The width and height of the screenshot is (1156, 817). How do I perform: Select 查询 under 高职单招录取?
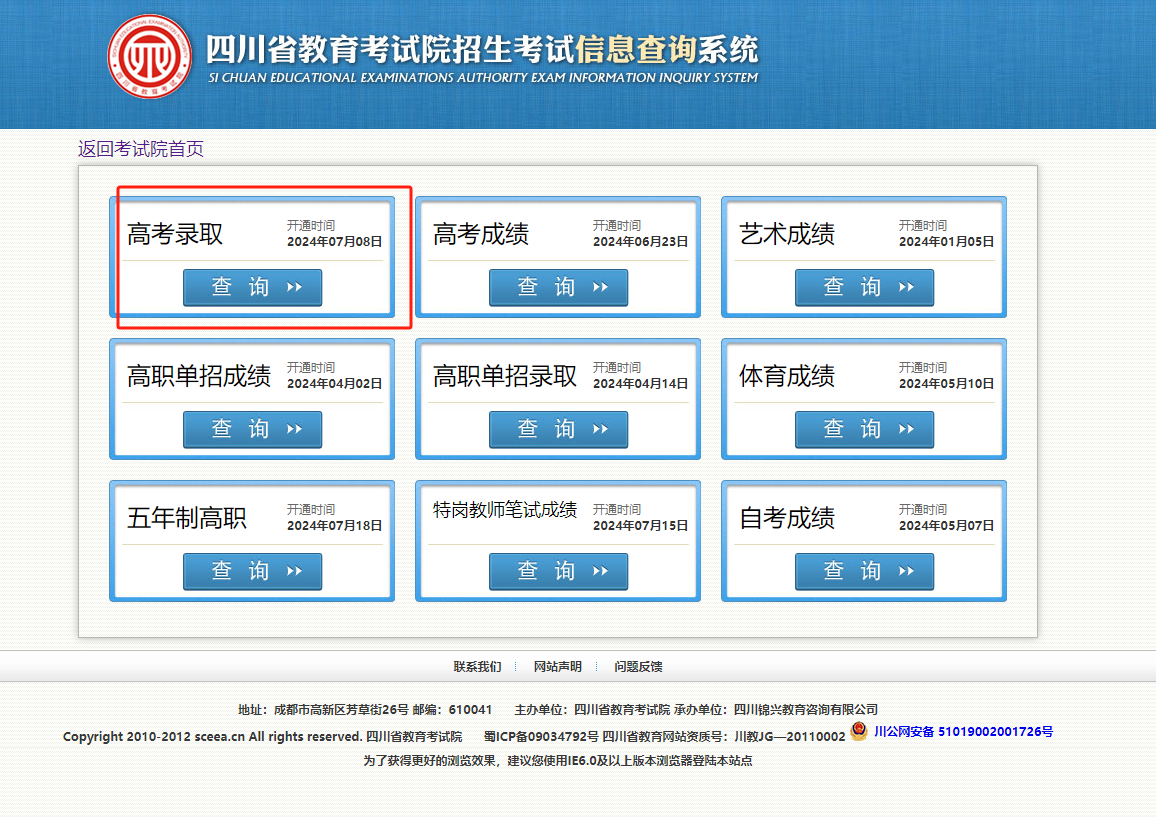coord(558,429)
